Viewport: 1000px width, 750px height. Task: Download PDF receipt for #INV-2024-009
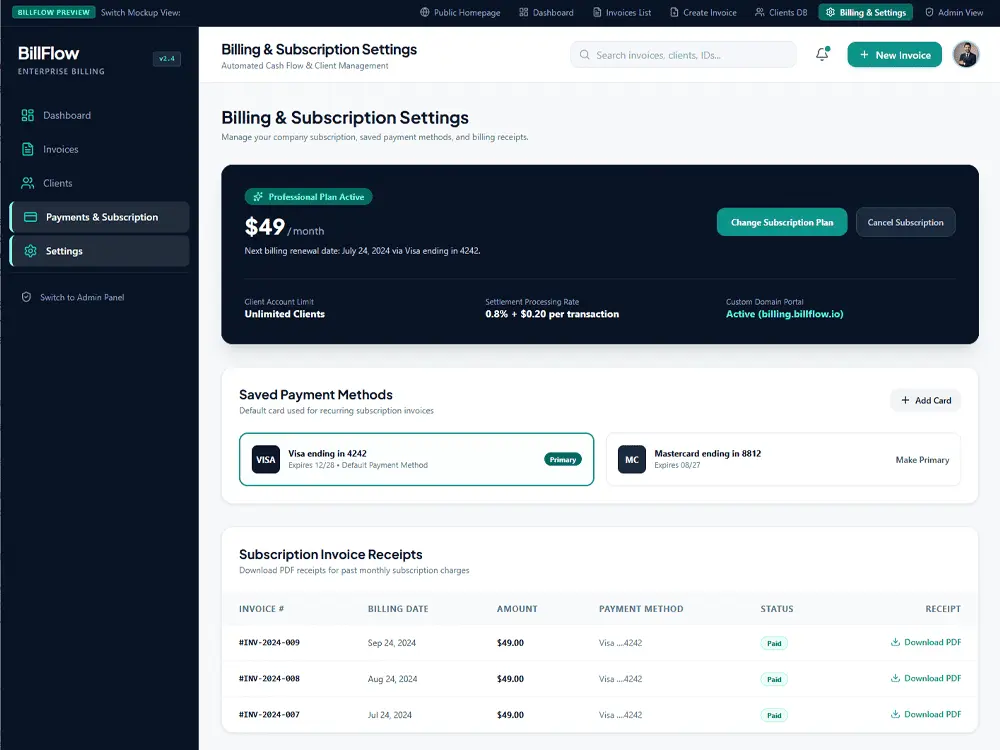click(925, 642)
